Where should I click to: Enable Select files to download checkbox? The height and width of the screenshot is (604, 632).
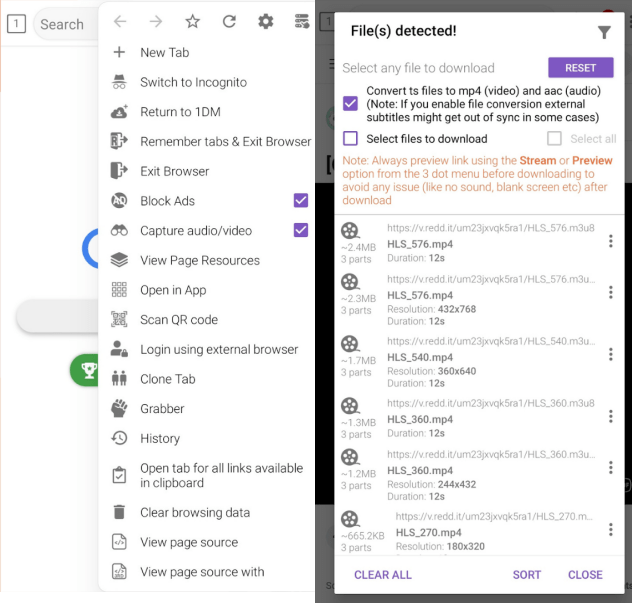pos(350,139)
